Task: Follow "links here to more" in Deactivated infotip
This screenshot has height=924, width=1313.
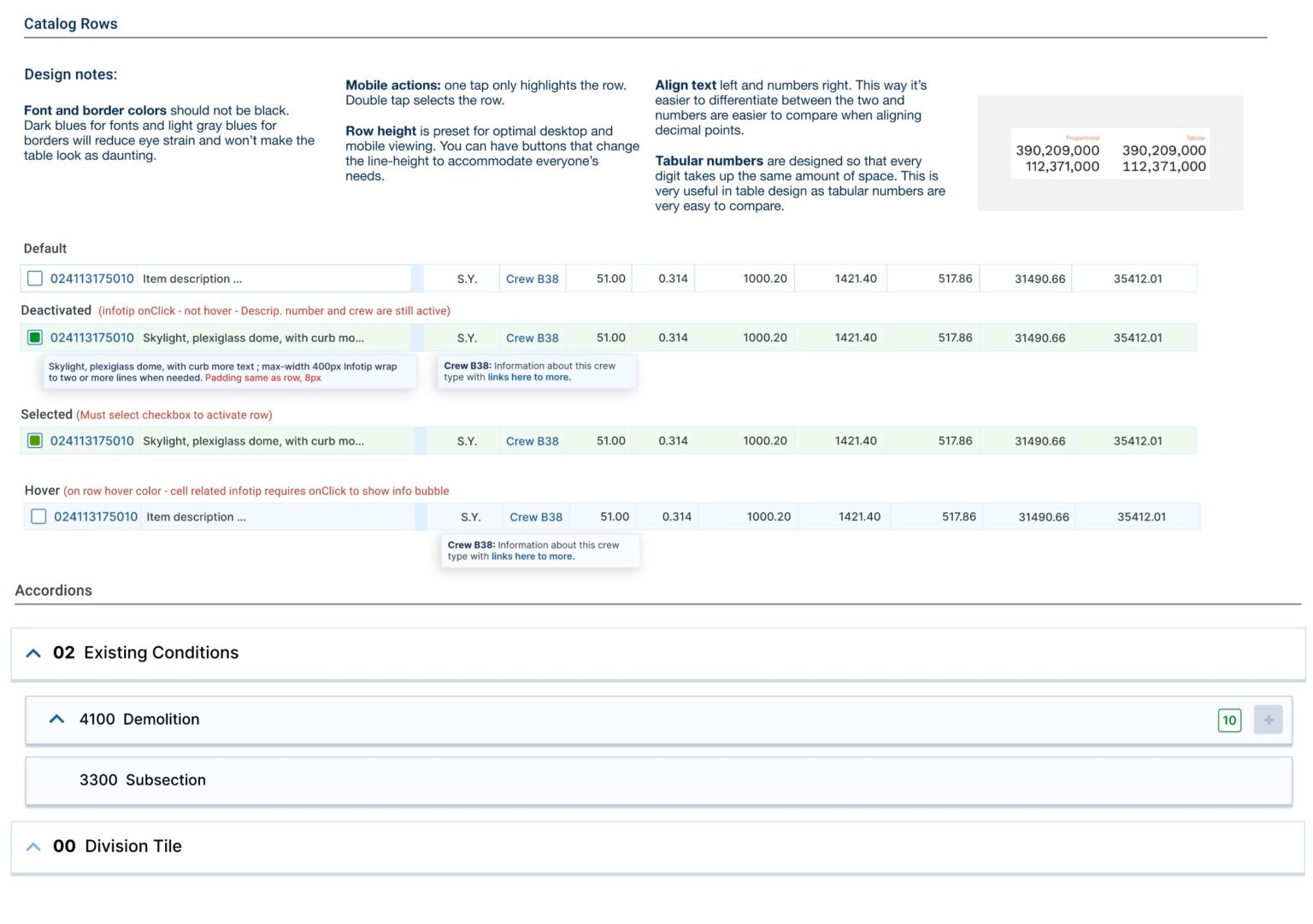Action: 528,377
